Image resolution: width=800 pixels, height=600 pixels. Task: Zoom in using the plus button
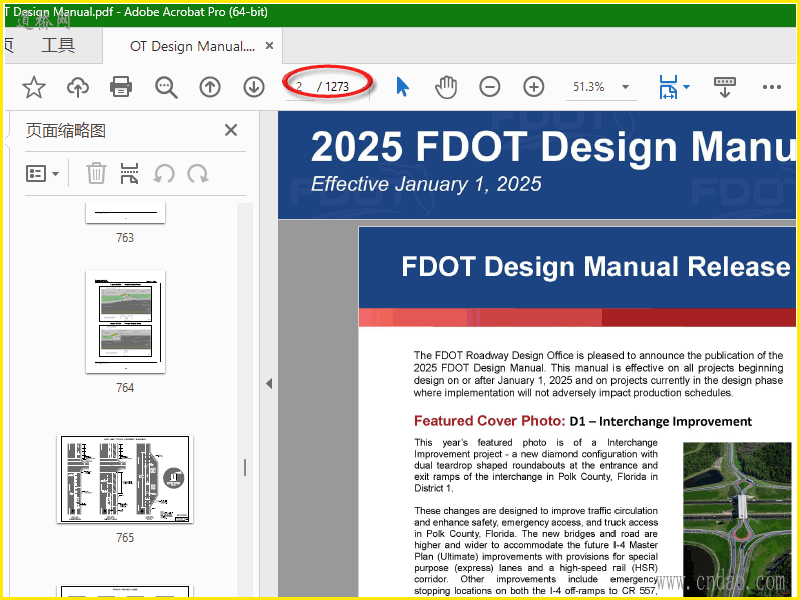tap(534, 87)
